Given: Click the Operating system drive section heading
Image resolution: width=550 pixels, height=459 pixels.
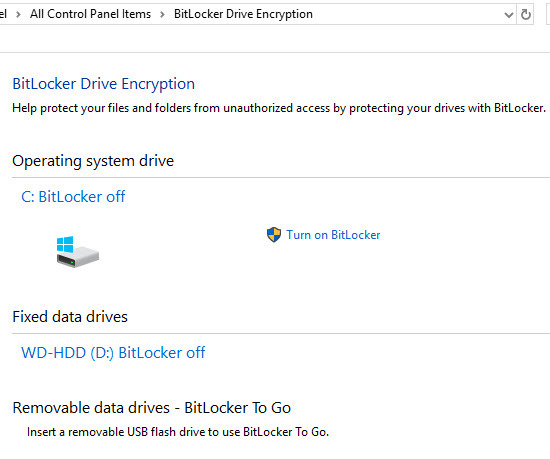Looking at the screenshot, I should [x=93, y=161].
